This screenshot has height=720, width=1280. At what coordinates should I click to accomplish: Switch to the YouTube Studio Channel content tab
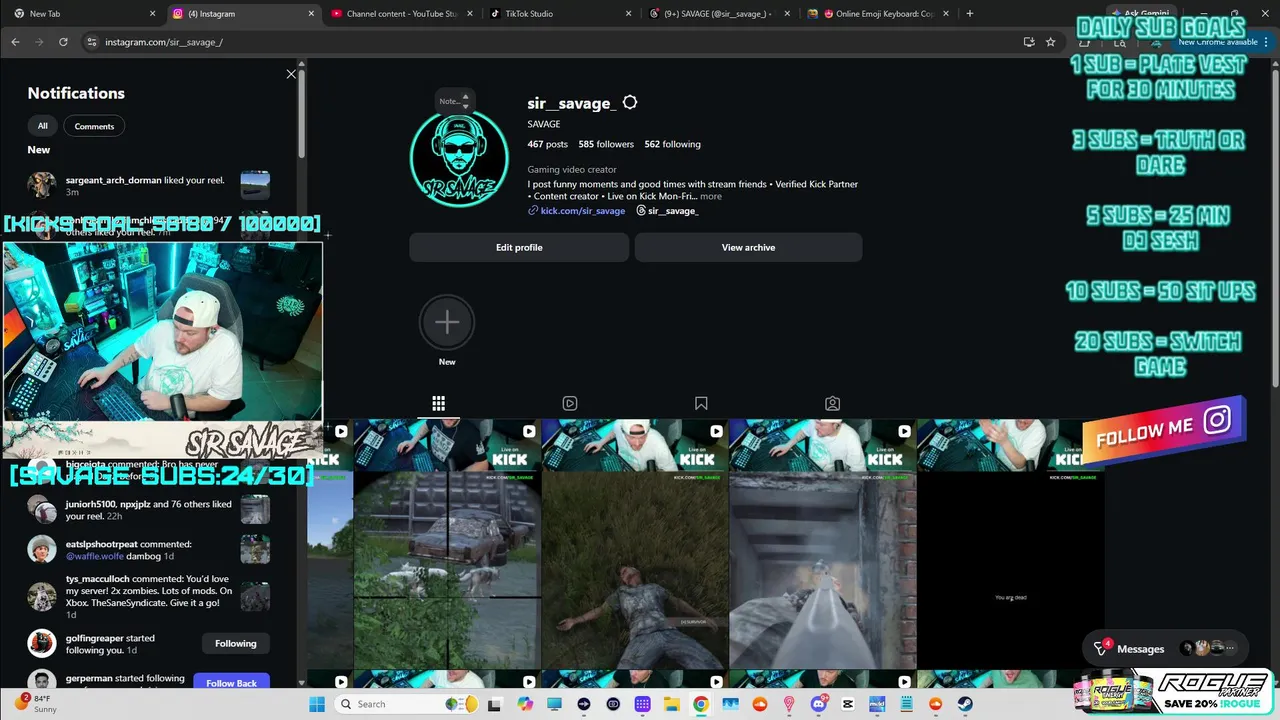(401, 14)
